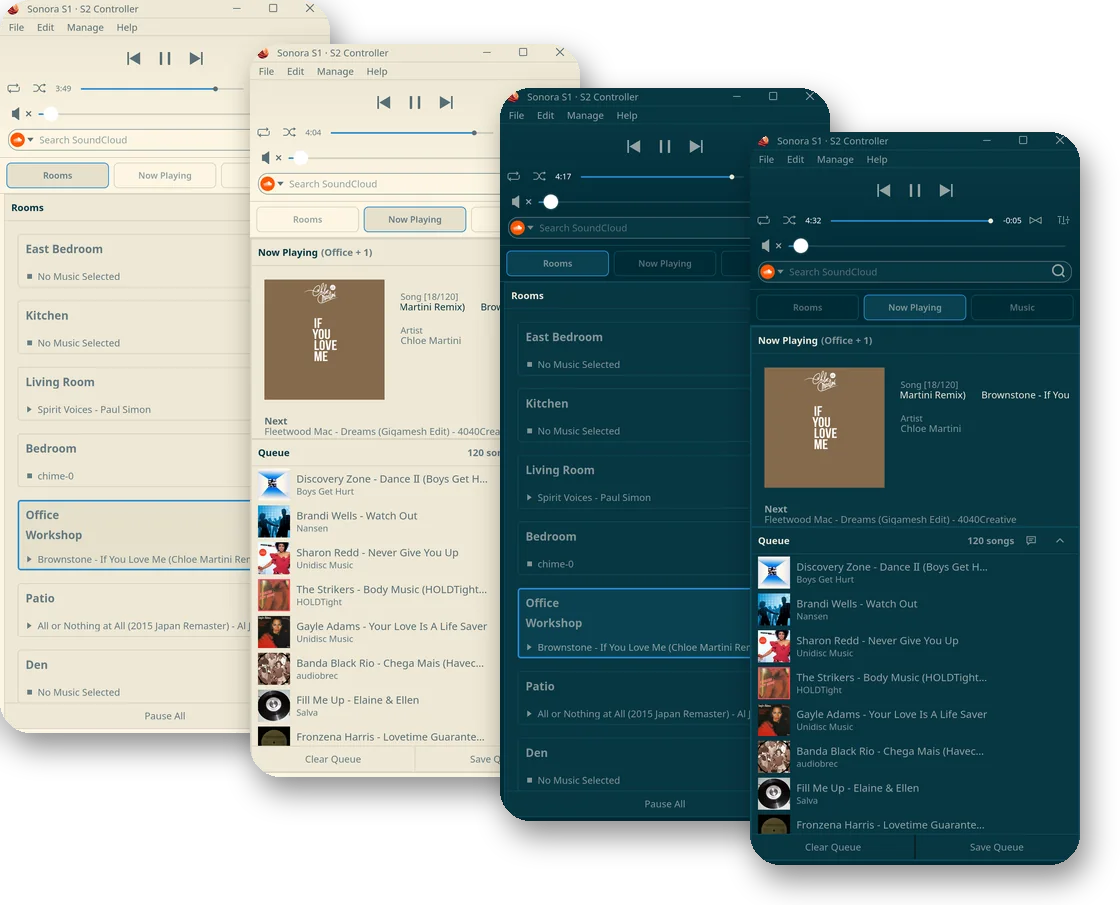Open the Manage menu in front dark window
Screen dimensions: 1120x905
(x=835, y=159)
